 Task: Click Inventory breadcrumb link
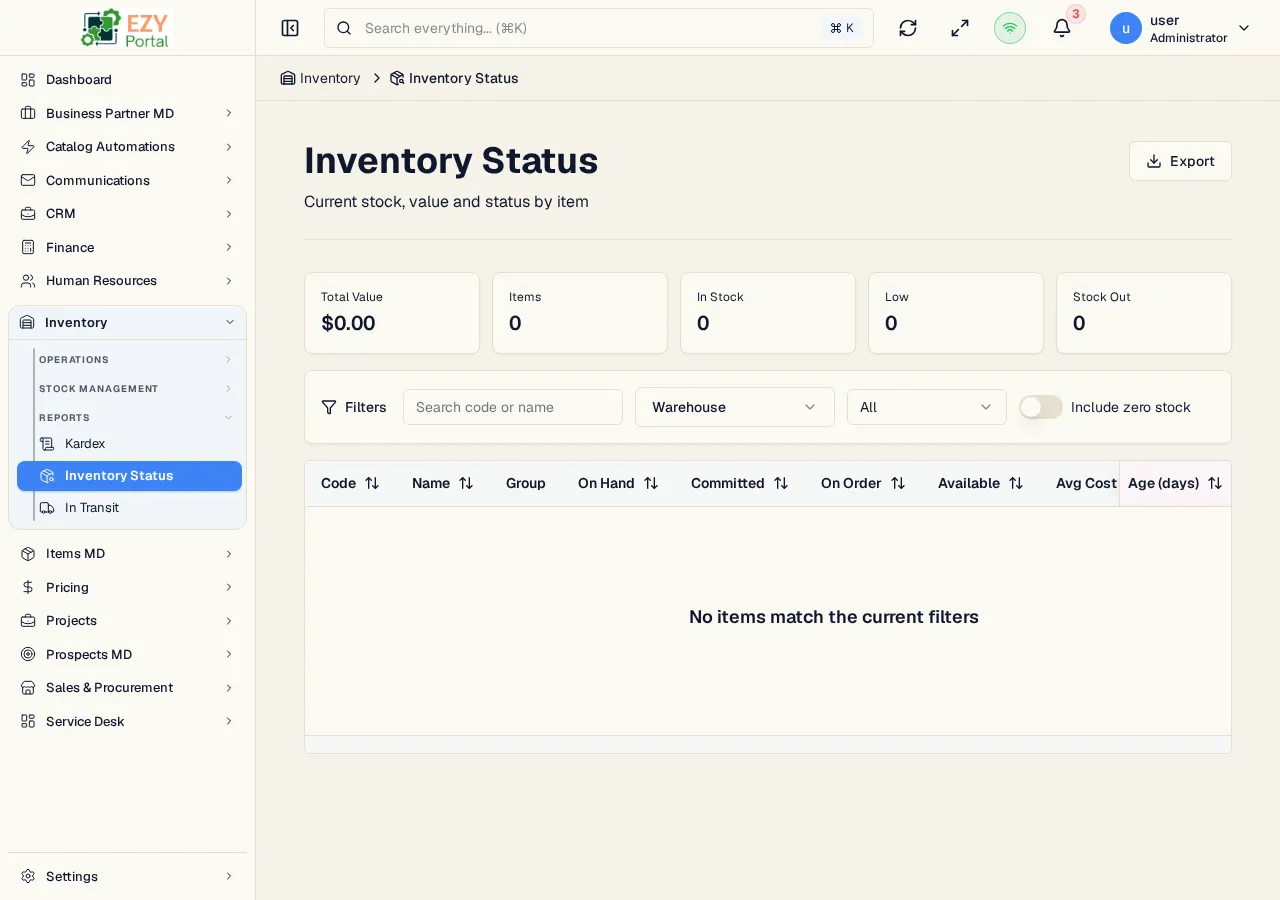point(320,78)
